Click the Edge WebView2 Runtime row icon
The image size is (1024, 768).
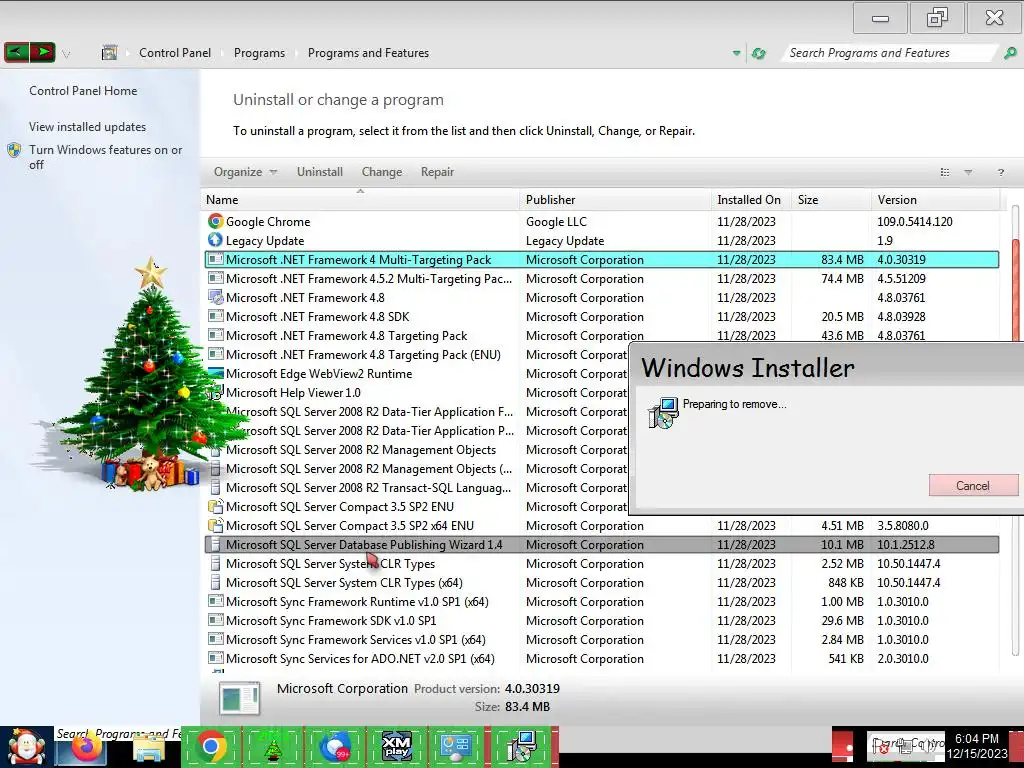(x=215, y=374)
